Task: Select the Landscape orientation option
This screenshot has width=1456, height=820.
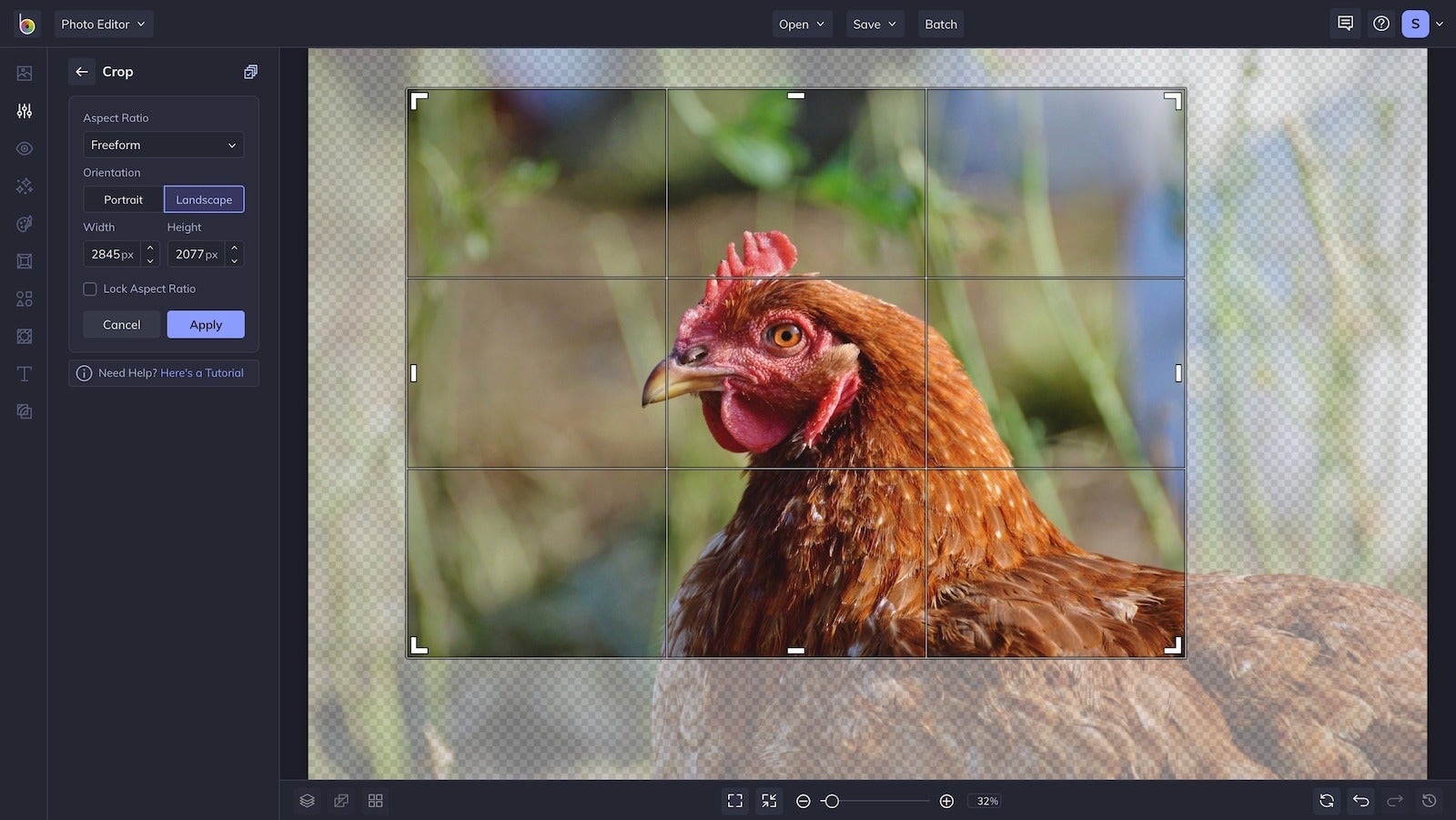Action: click(x=204, y=199)
